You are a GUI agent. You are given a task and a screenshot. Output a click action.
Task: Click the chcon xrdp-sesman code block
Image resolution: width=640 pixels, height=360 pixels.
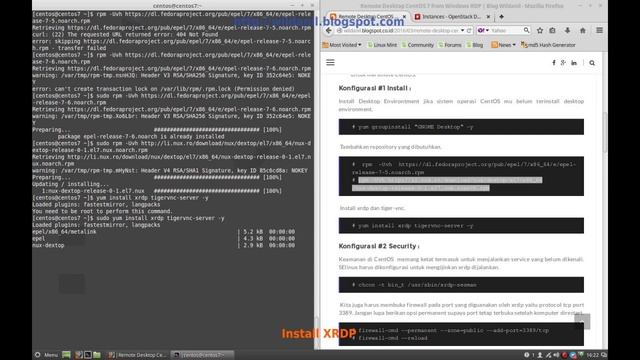461,285
